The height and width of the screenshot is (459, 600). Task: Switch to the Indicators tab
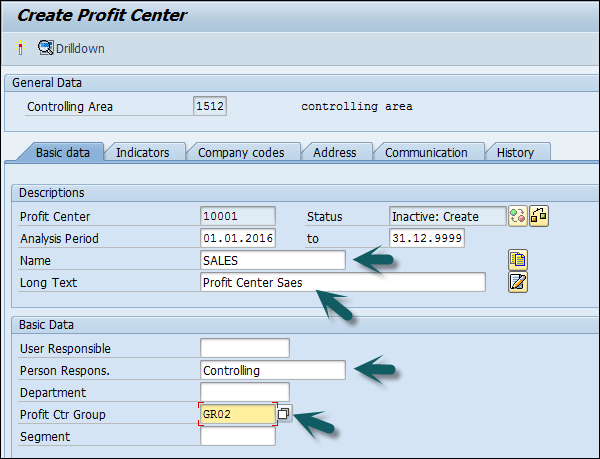pyautogui.click(x=142, y=153)
